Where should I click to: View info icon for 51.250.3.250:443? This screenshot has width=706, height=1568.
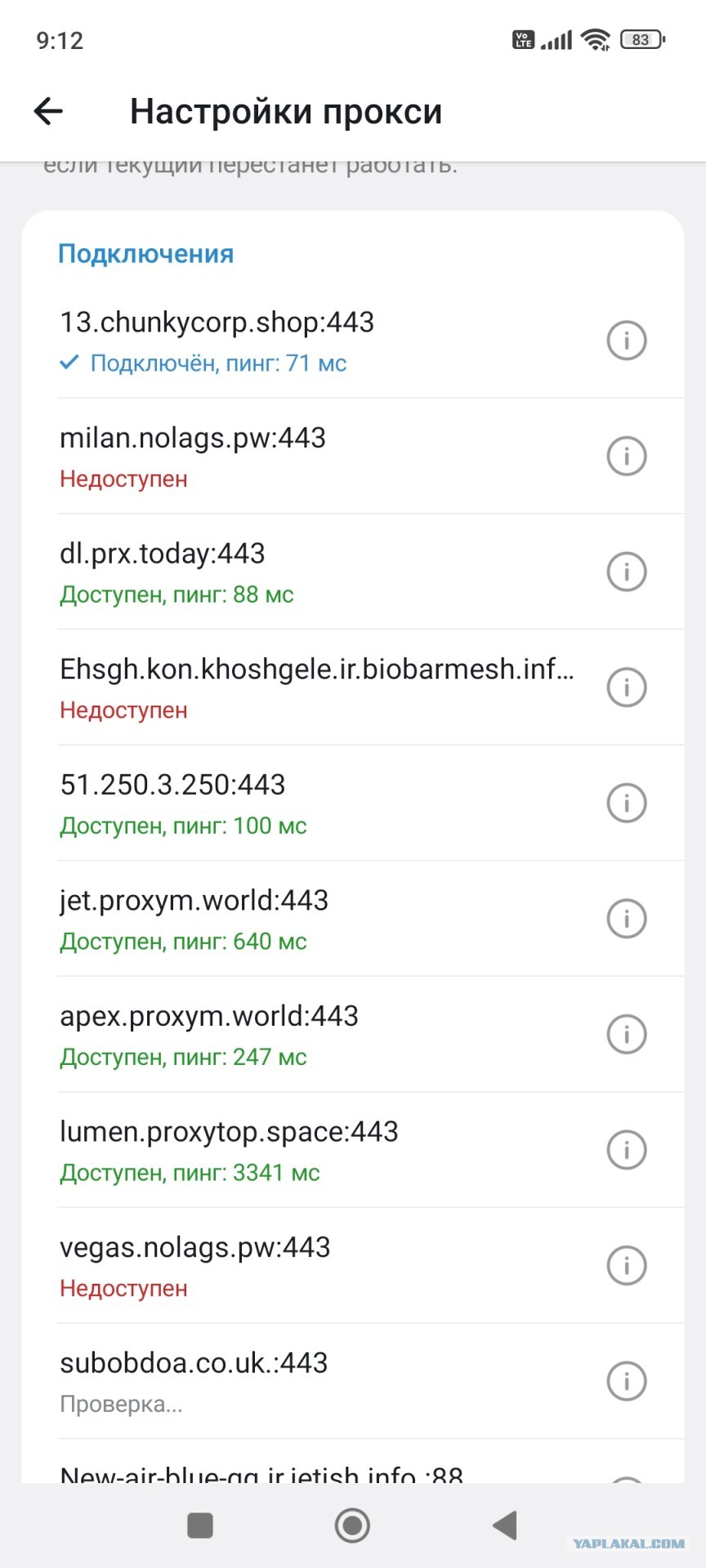click(627, 803)
